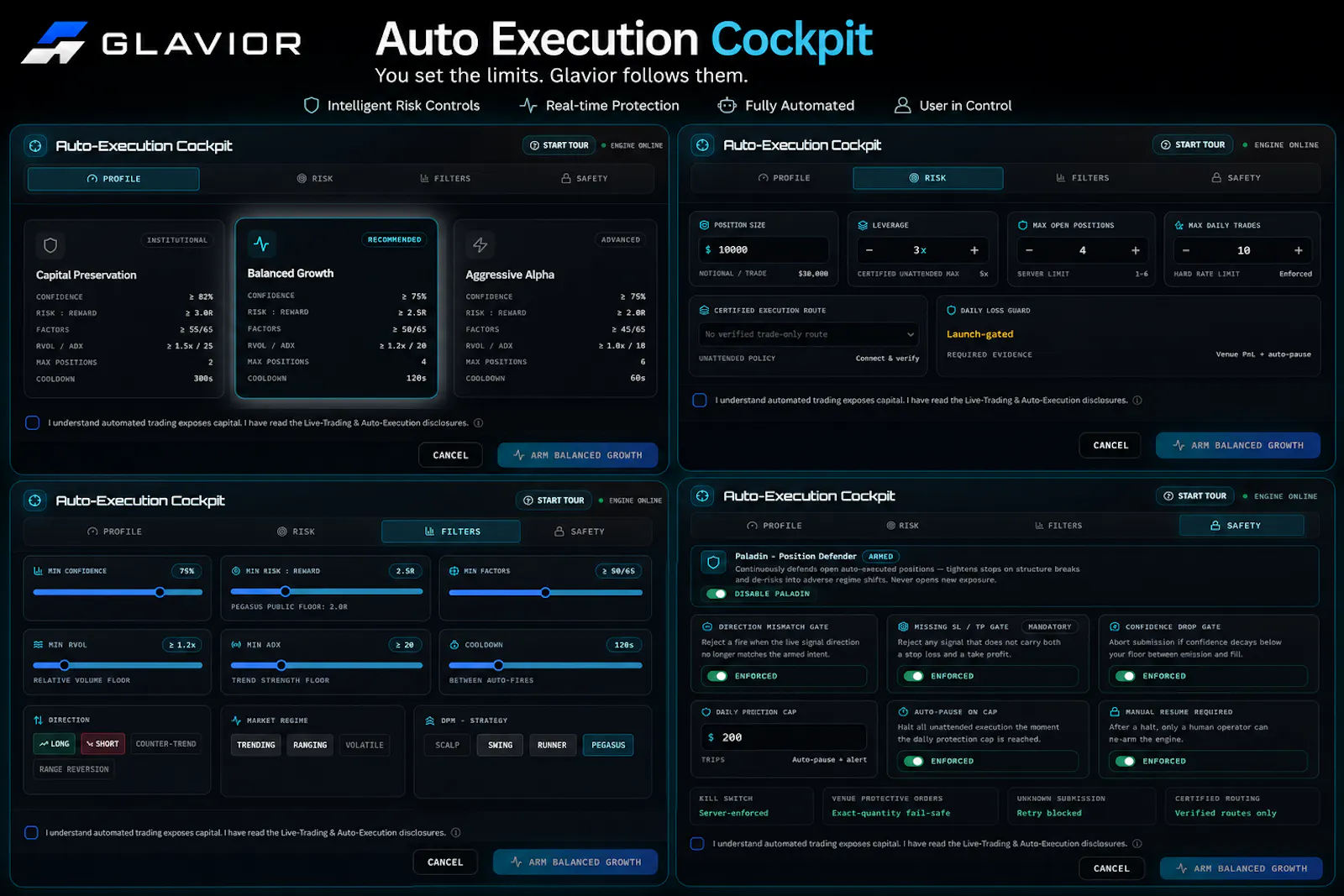
Task: Tick the disclosure checkbox in the Risk-view cockpit
Action: (x=699, y=400)
